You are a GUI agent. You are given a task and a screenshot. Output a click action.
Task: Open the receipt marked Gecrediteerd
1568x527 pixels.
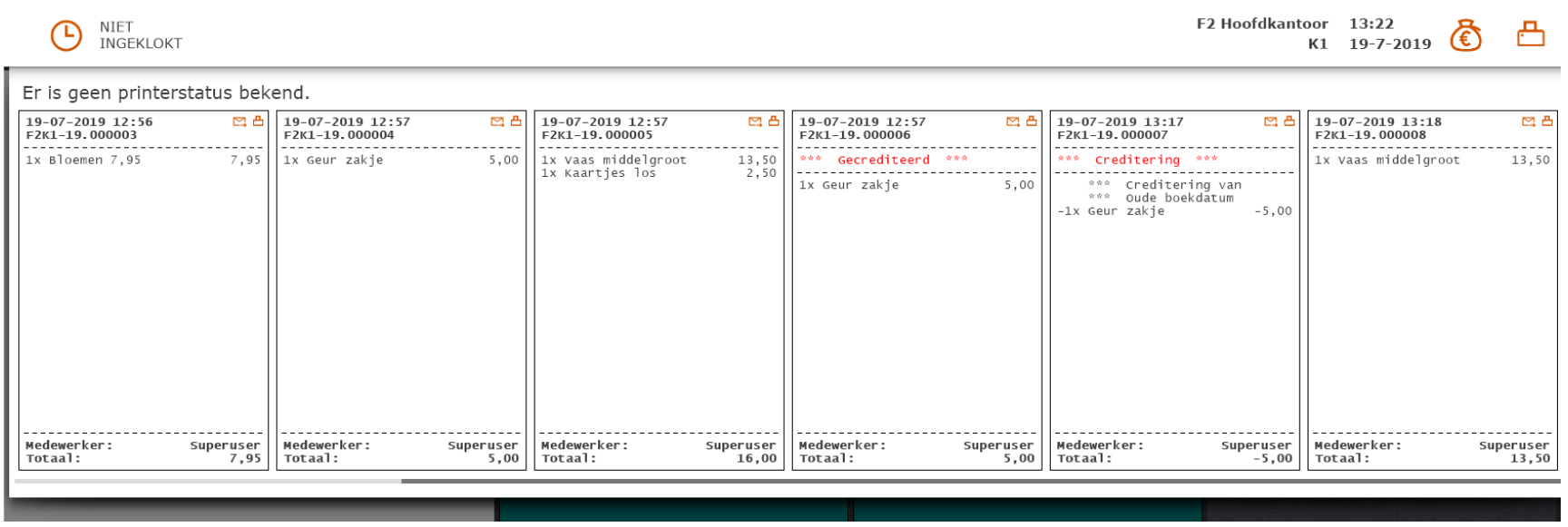tap(916, 290)
